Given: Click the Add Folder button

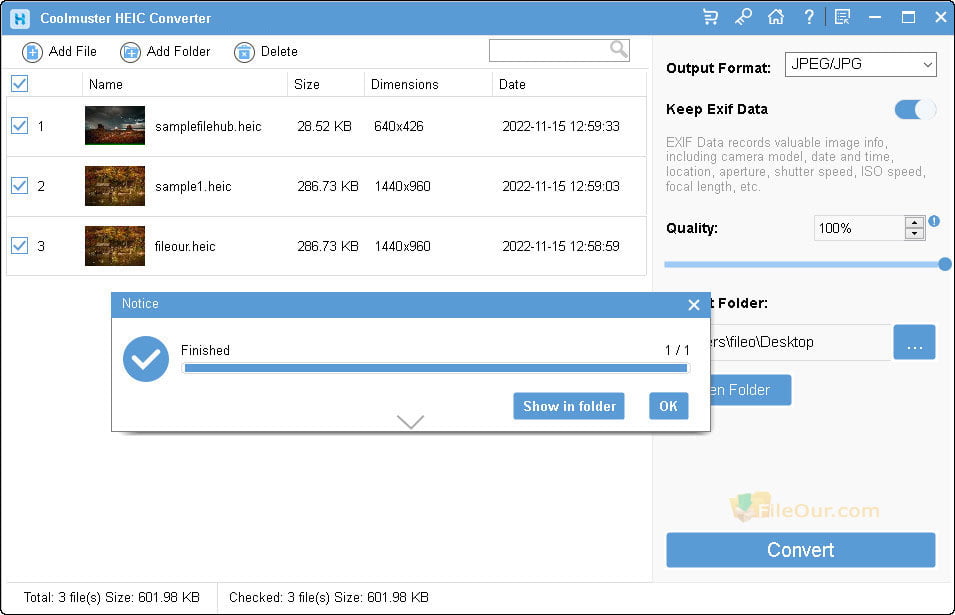Looking at the screenshot, I should [165, 52].
